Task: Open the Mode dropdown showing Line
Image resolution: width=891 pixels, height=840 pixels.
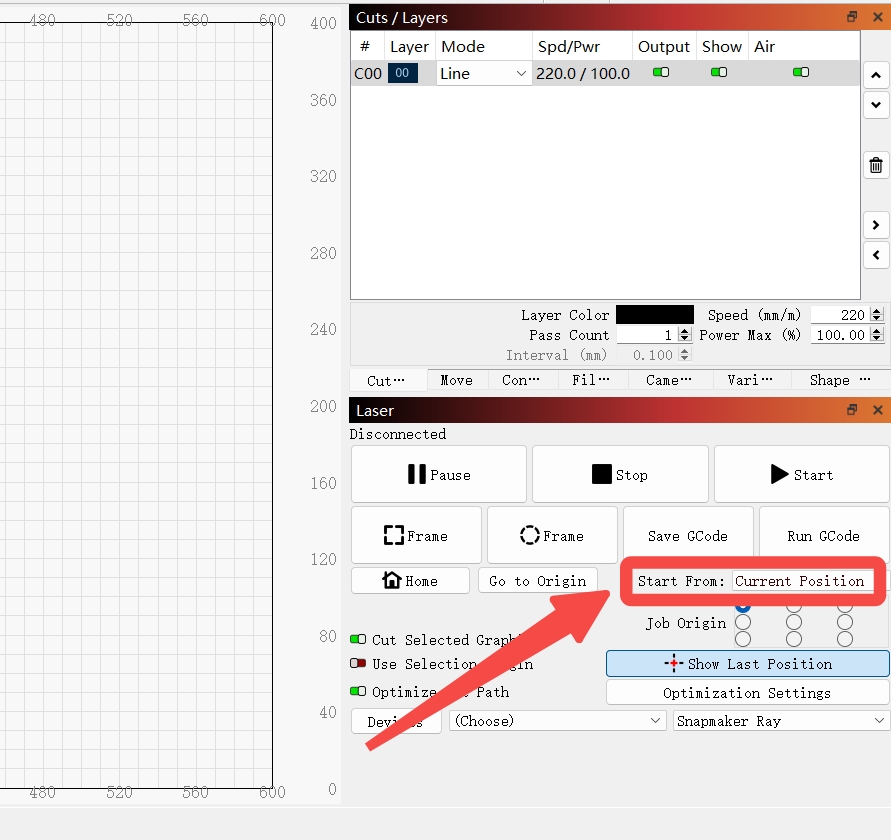Action: (x=484, y=73)
